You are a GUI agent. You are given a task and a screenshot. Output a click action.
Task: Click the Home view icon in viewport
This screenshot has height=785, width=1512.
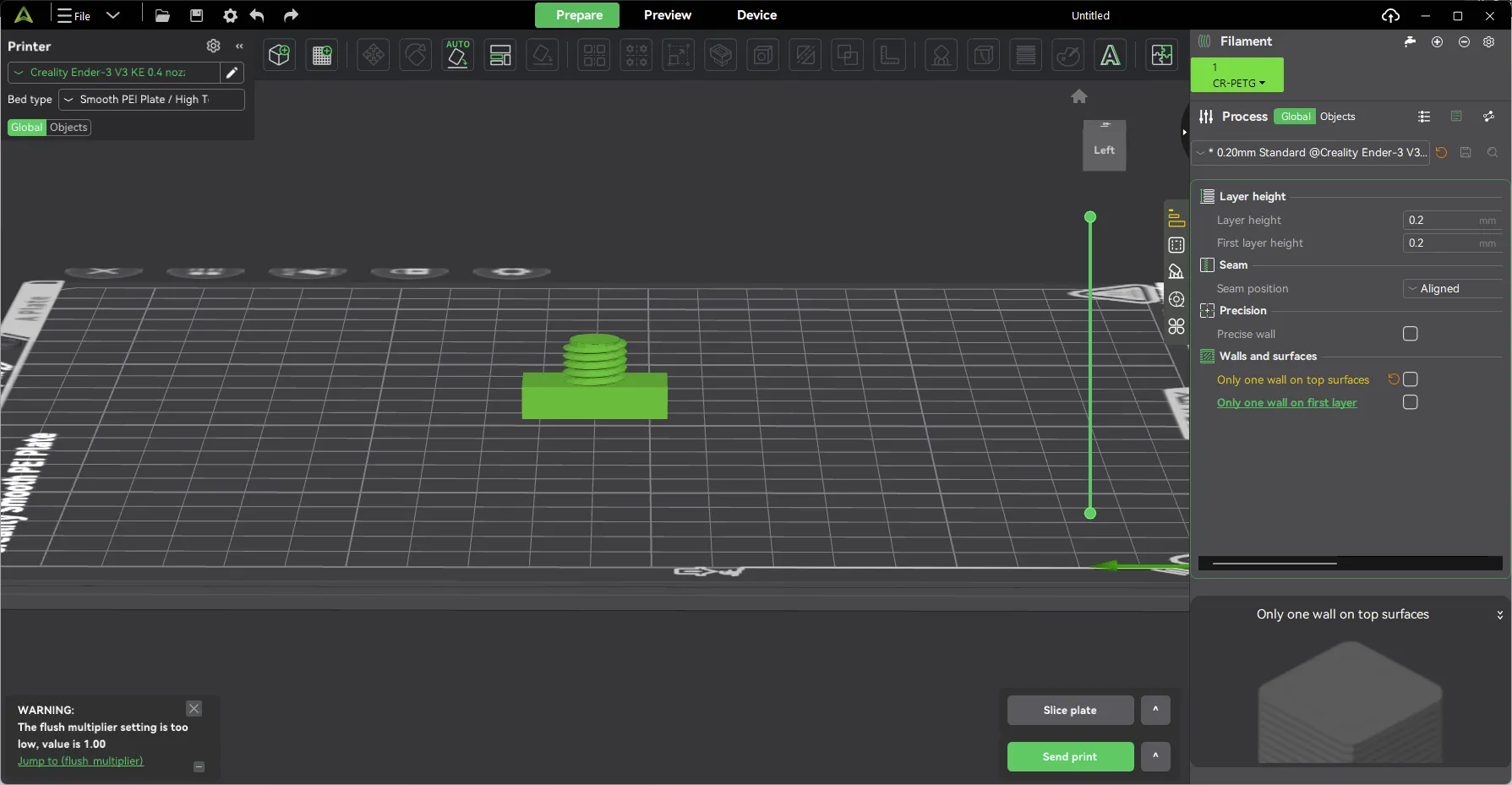coord(1079,96)
